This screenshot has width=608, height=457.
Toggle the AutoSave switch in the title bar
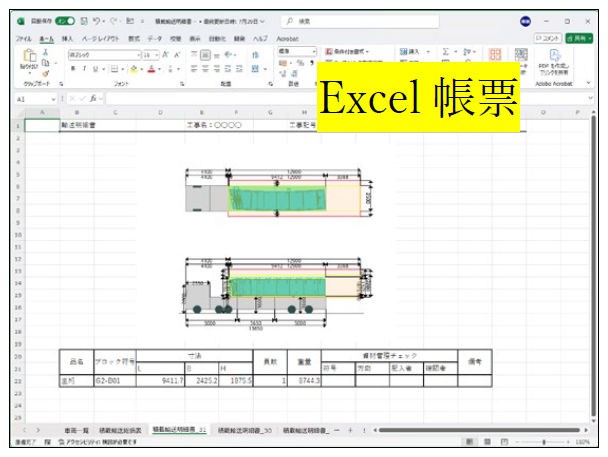point(65,20)
